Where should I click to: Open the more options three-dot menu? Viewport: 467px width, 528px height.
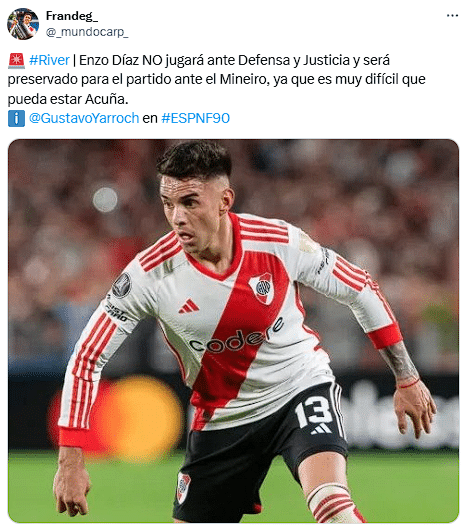[x=452, y=16]
